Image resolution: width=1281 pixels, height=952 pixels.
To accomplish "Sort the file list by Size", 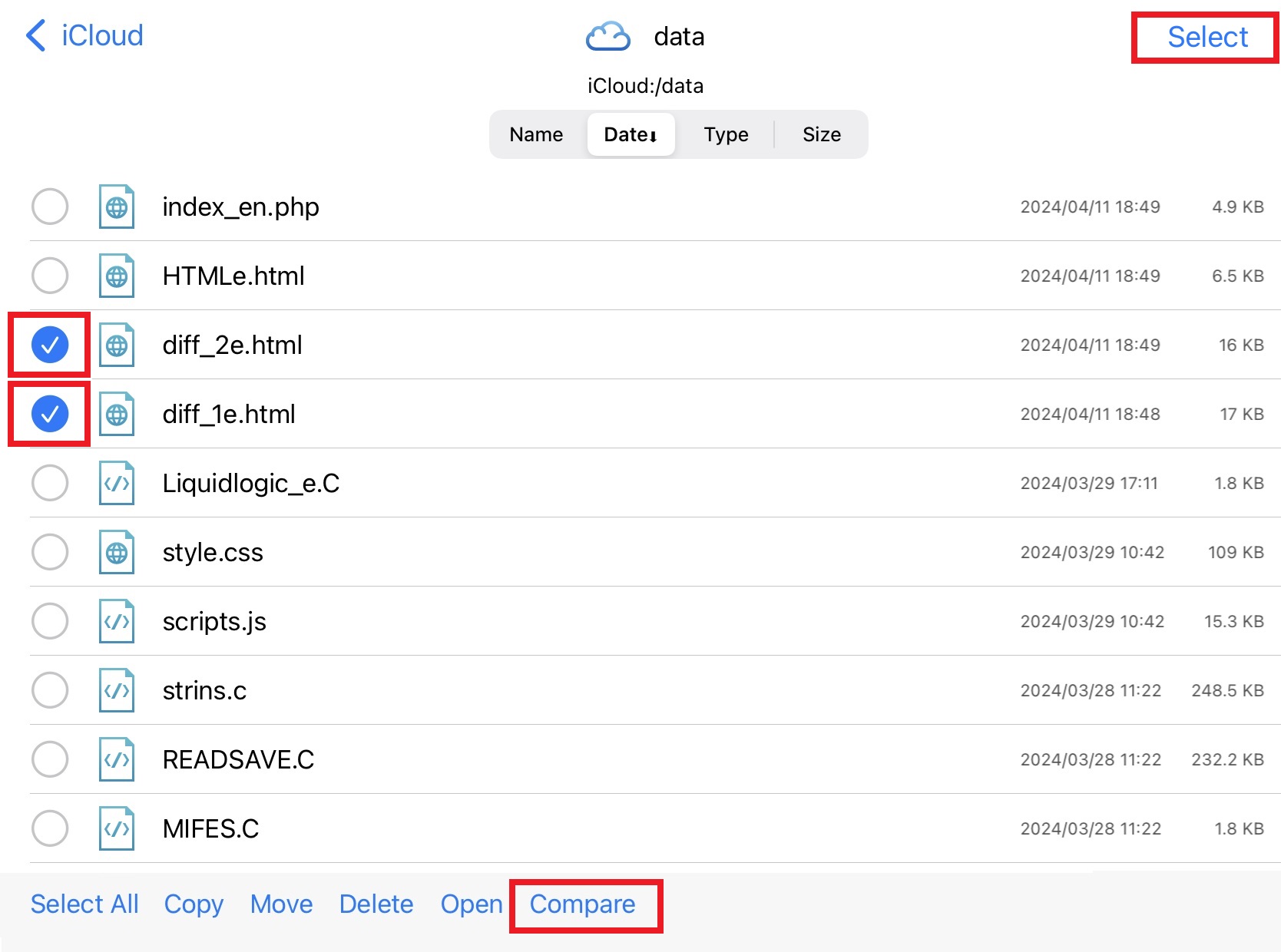I will pyautogui.click(x=821, y=134).
